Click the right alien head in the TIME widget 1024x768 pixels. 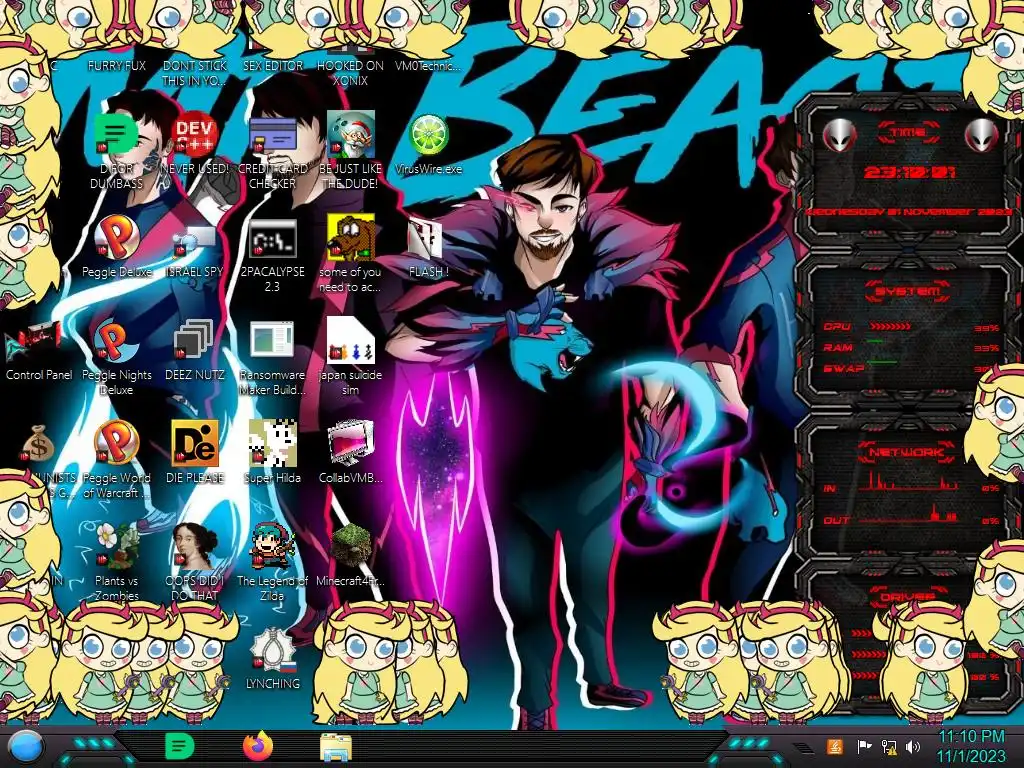point(982,135)
